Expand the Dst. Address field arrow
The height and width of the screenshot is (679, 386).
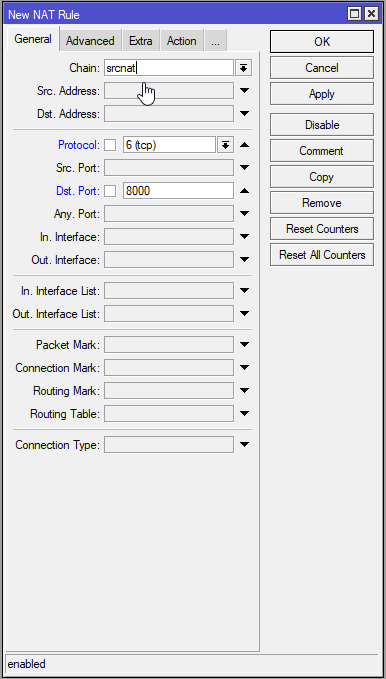click(x=244, y=113)
